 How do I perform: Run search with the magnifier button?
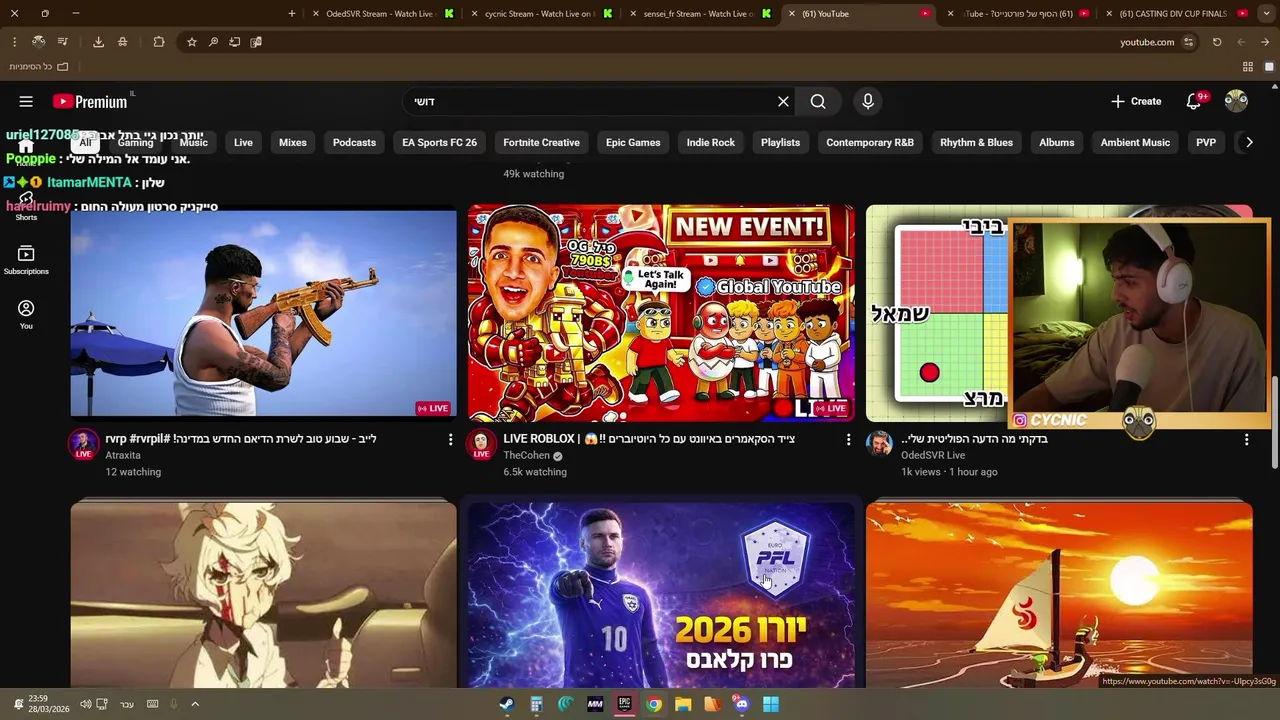pyautogui.click(x=818, y=101)
